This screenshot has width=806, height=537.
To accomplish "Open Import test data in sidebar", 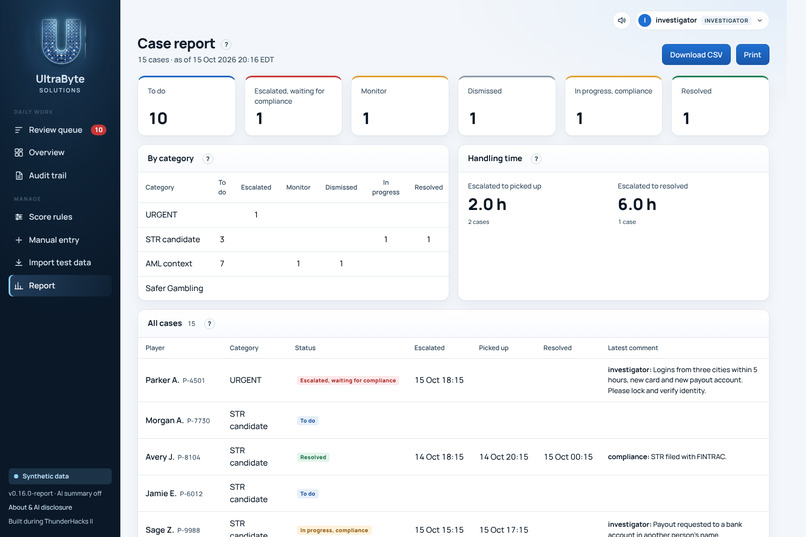I will point(60,263).
